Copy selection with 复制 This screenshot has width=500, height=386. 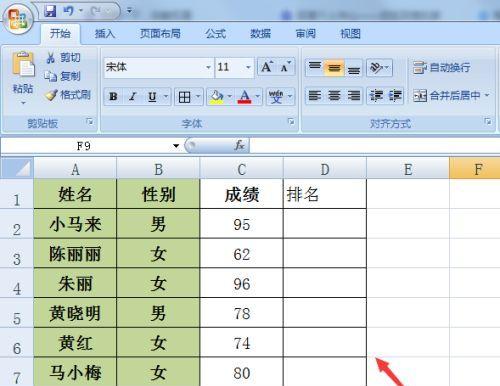tap(63, 76)
